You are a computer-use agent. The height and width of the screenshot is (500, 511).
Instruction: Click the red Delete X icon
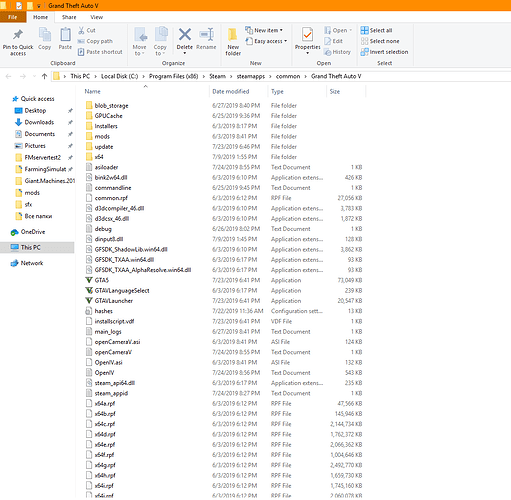[x=185, y=34]
